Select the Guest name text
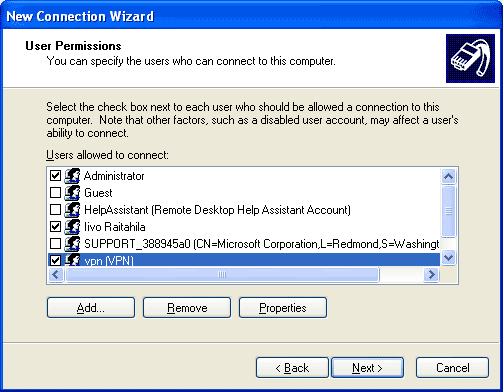 coord(98,193)
